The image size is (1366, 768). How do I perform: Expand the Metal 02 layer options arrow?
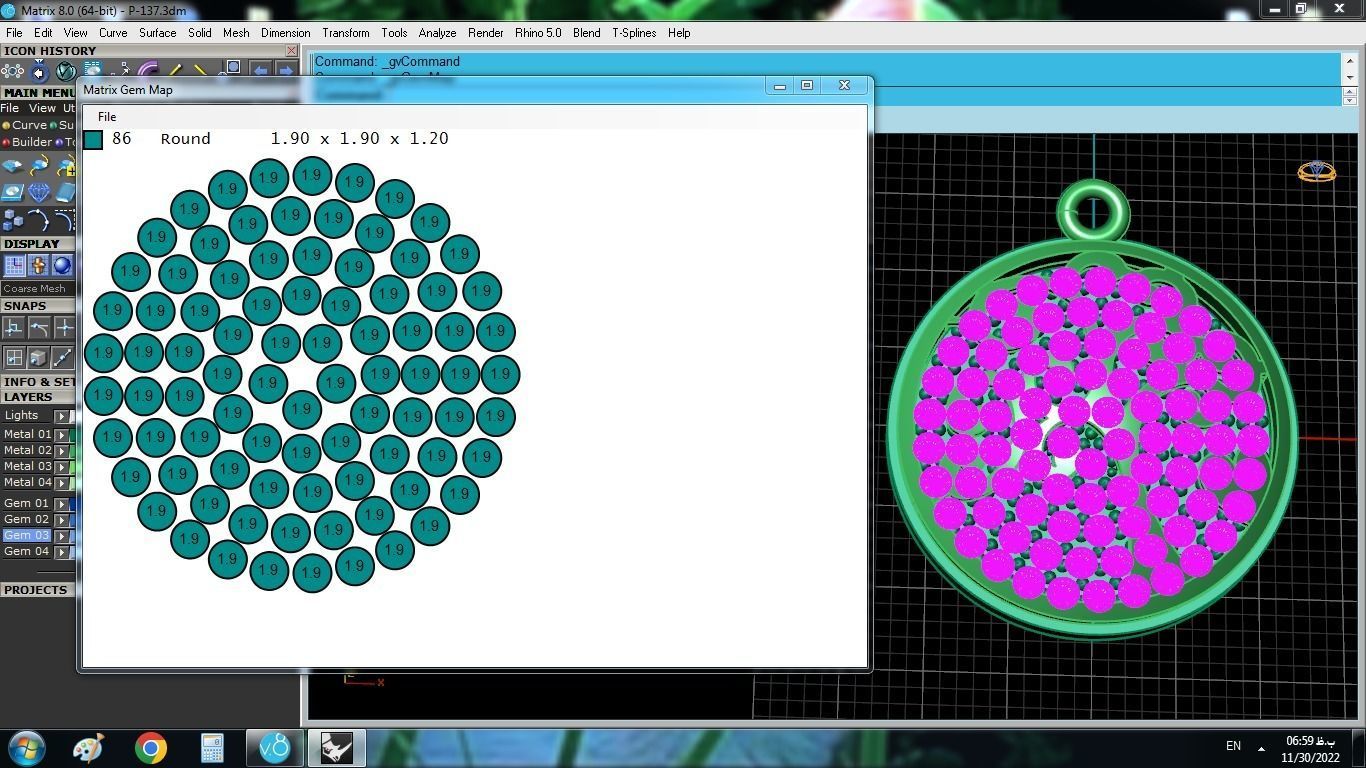click(62, 451)
